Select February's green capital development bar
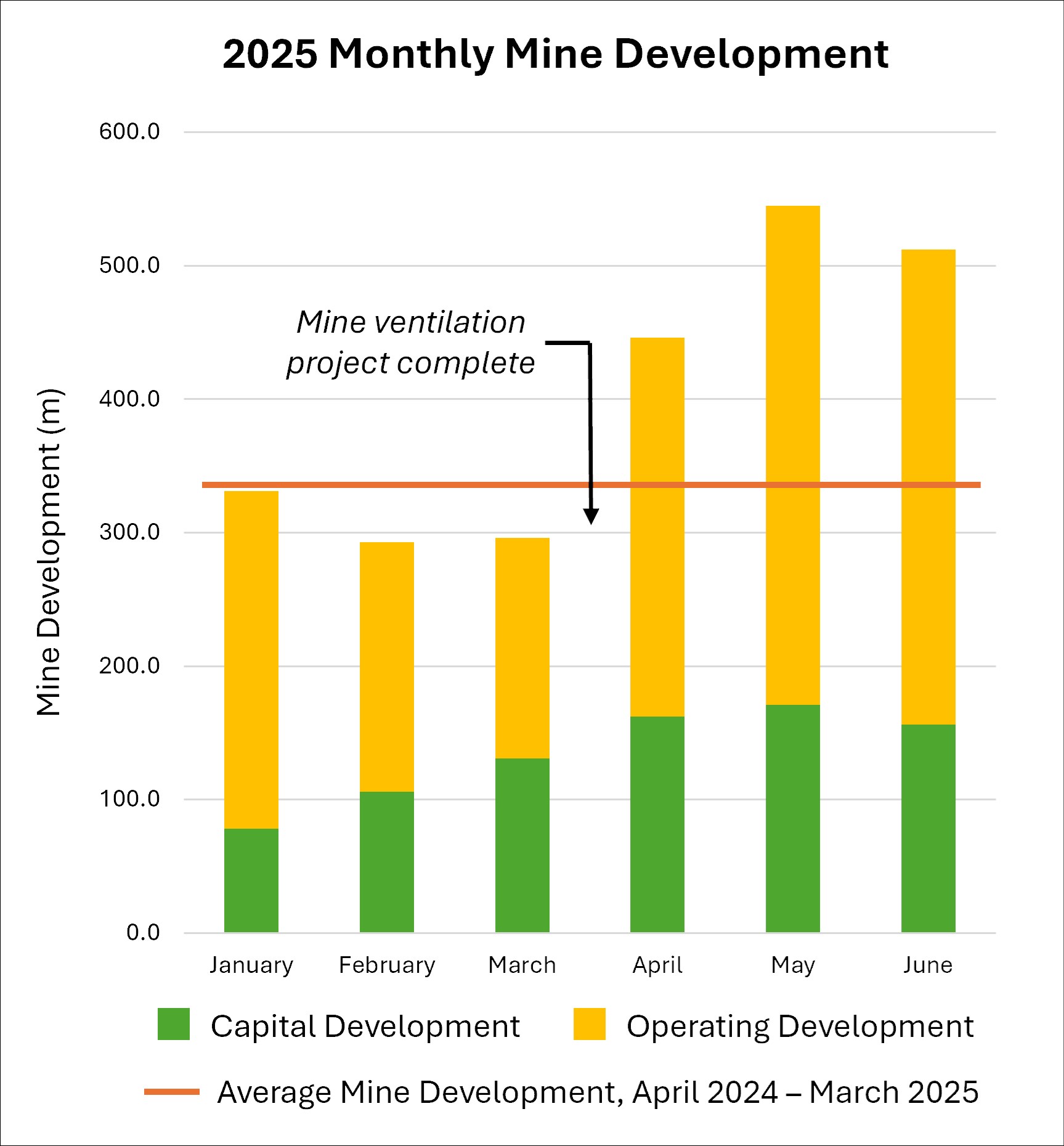The height and width of the screenshot is (1146, 1064). coord(387,862)
